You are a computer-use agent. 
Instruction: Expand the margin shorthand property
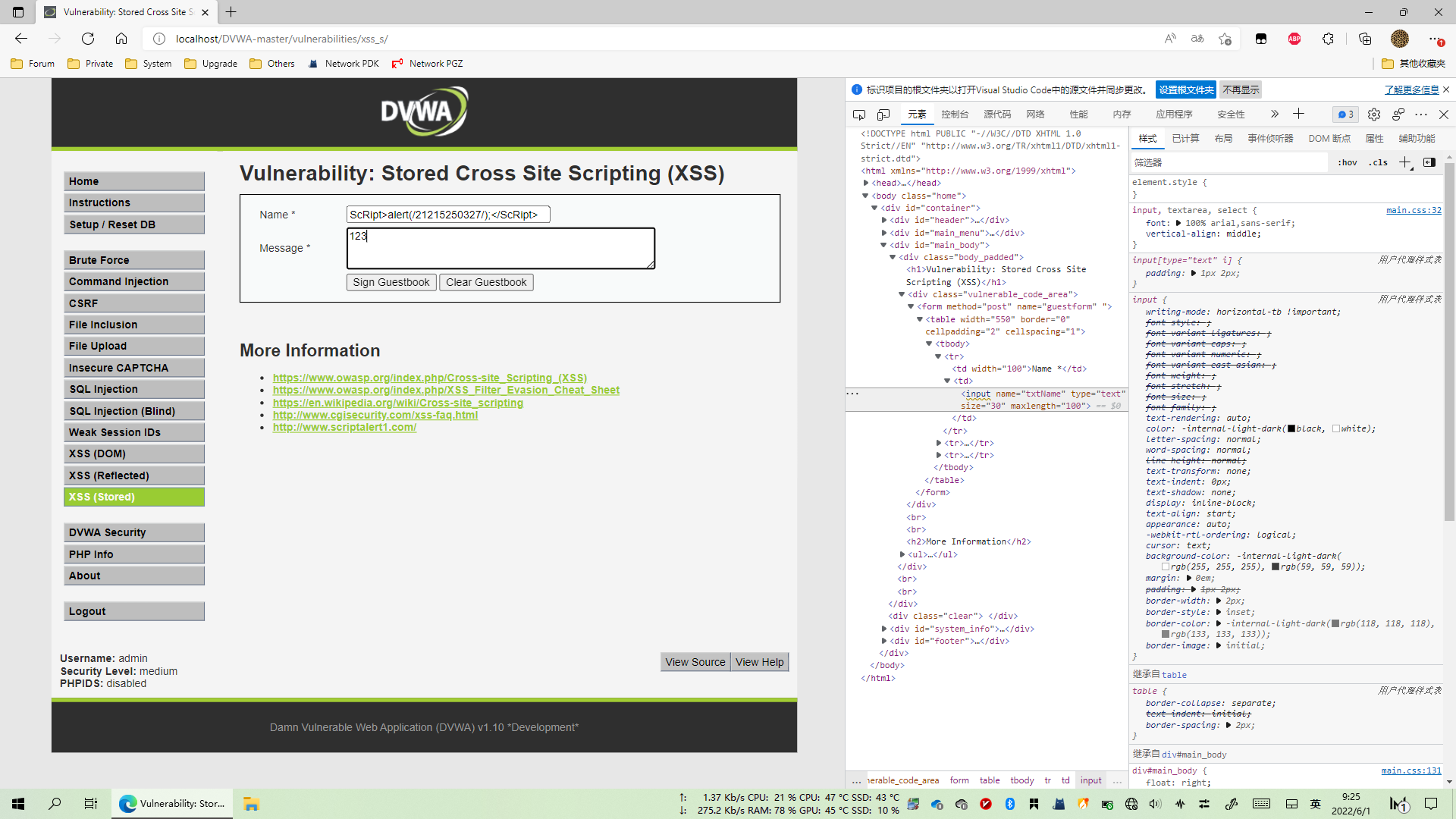coord(1189,578)
